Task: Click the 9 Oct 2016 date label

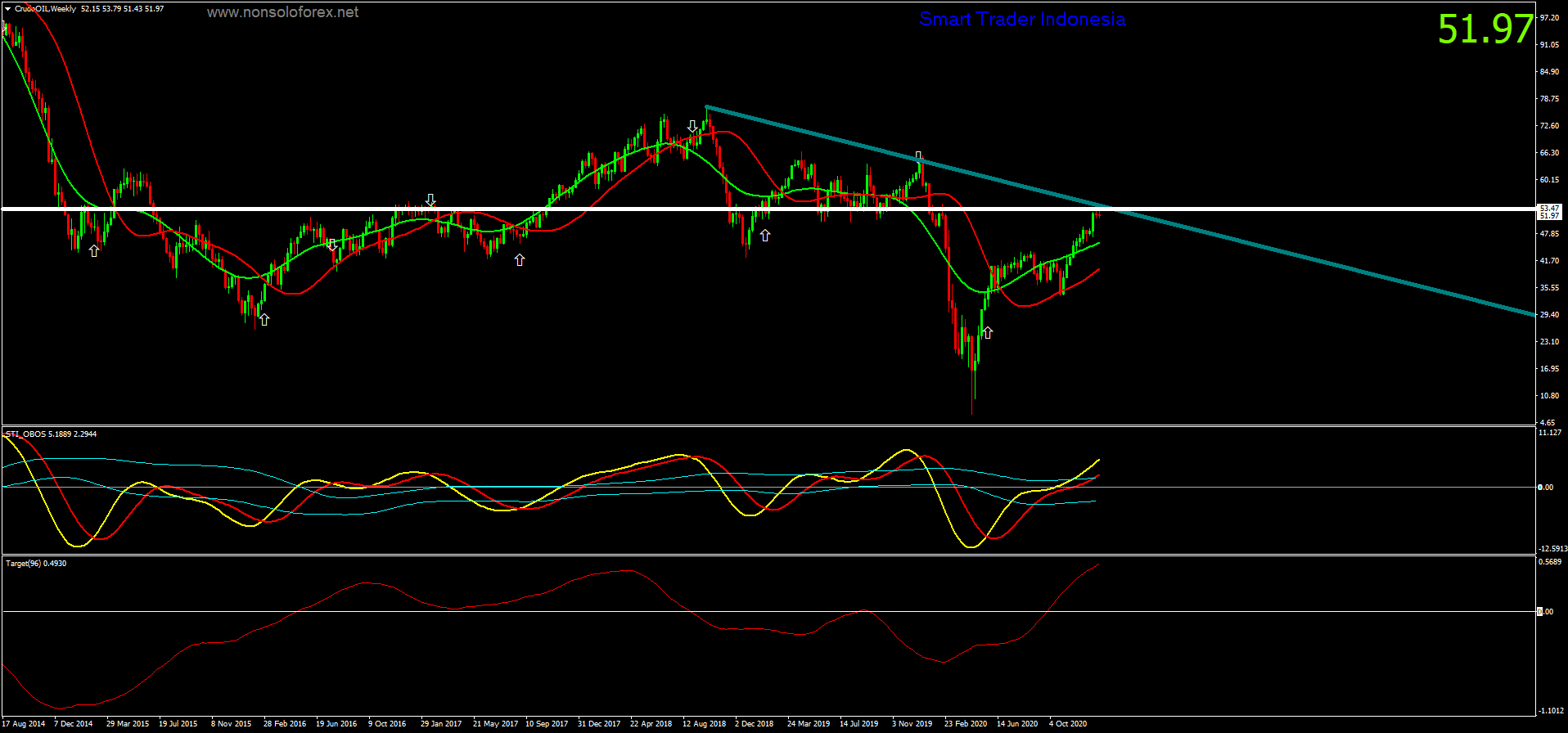Action: click(x=387, y=724)
